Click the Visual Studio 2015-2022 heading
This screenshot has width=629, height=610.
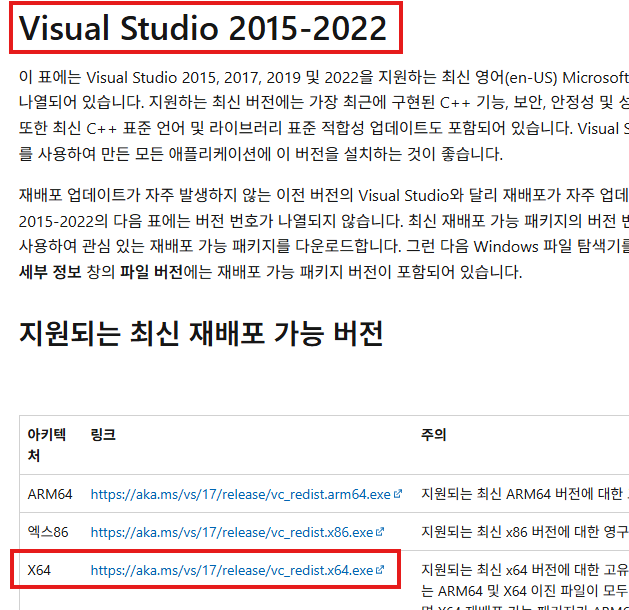[203, 28]
